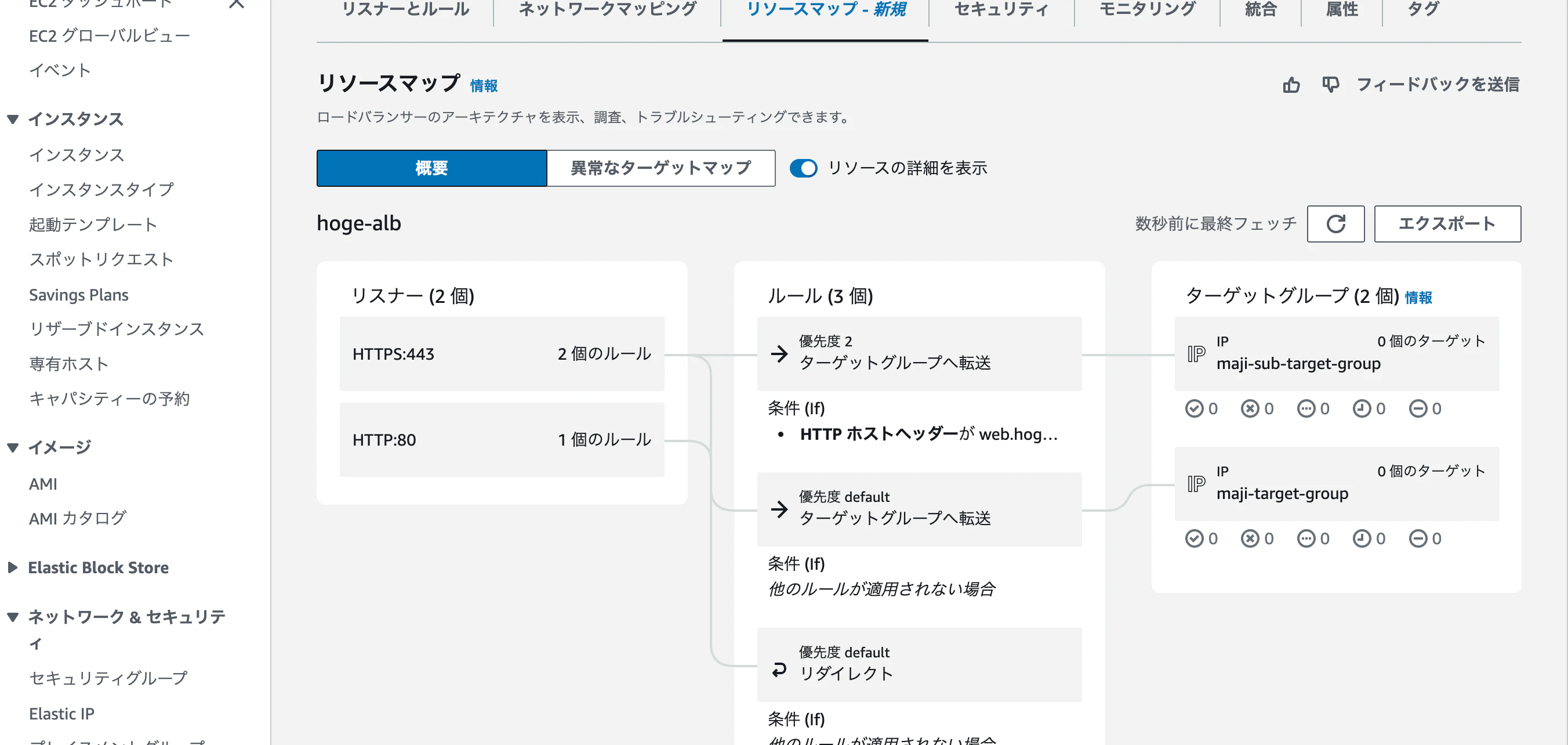Collapse the イメージ sidebar section
This screenshot has width=1568, height=745.
[13, 447]
